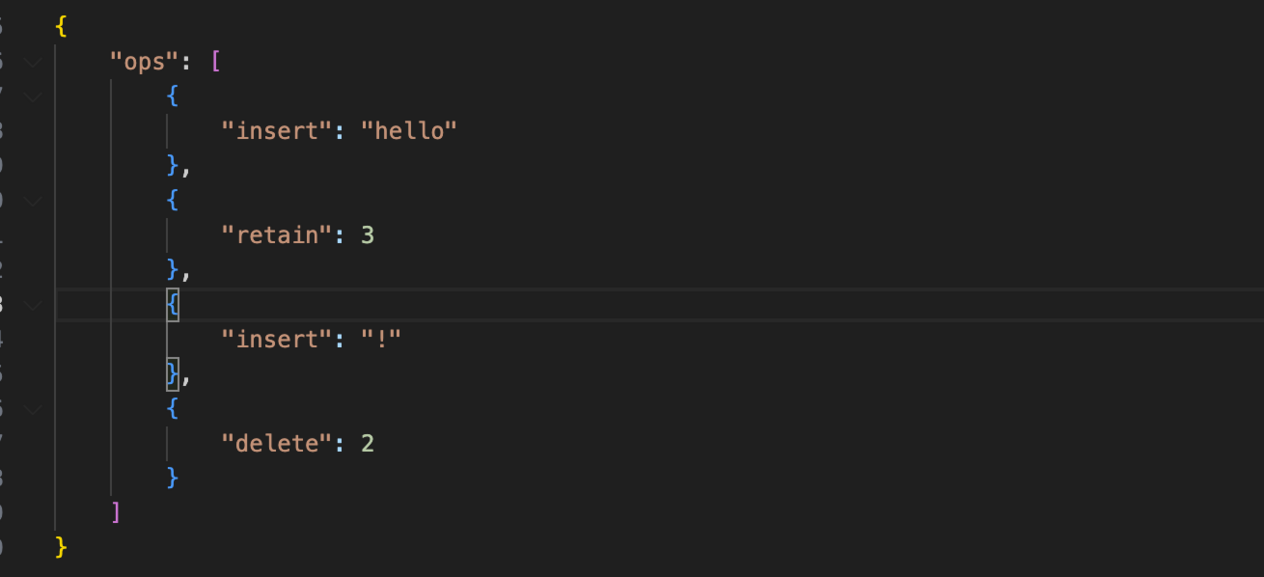This screenshot has width=1264, height=577.
Task: Place cursor on the "hello" string value
Action: 408,131
